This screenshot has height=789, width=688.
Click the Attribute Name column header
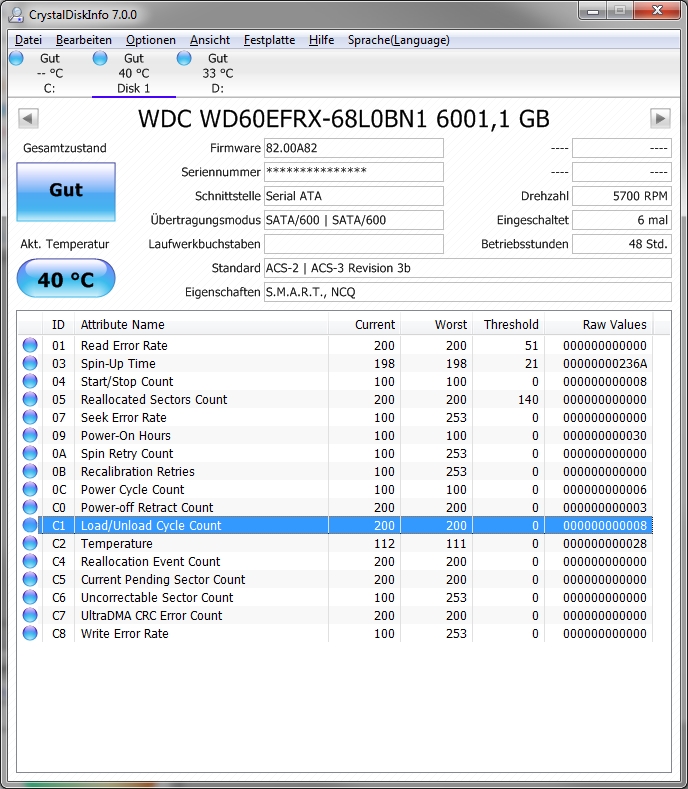(x=201, y=325)
